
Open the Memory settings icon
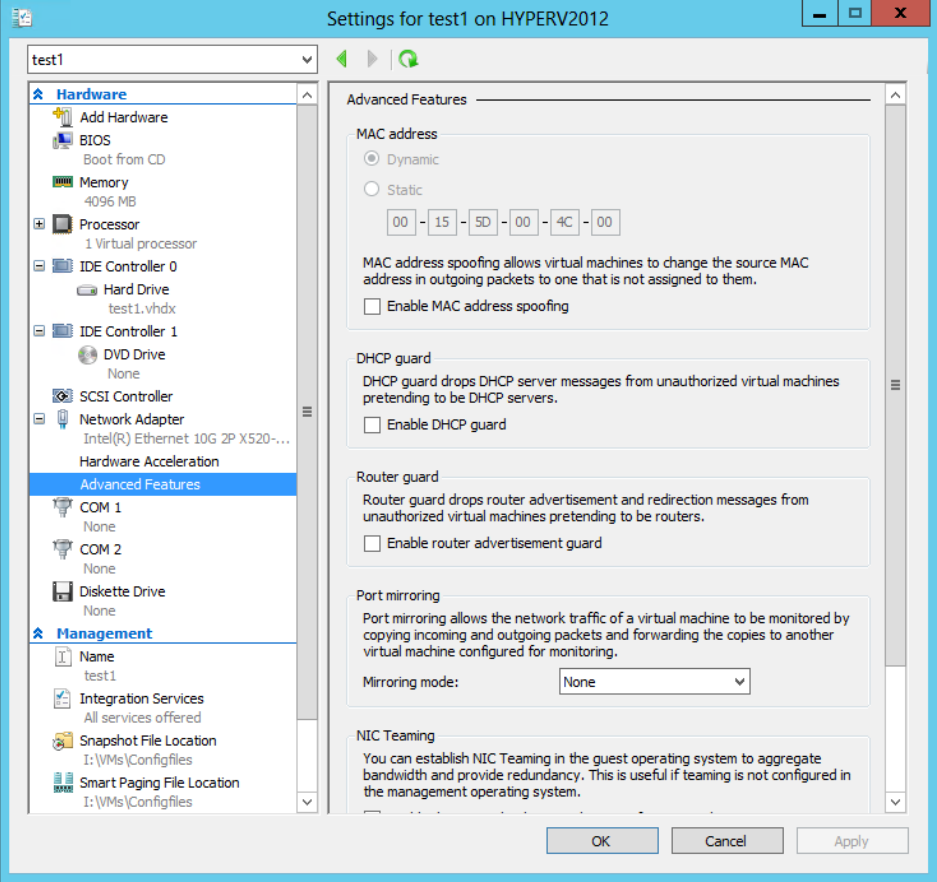tap(62, 182)
